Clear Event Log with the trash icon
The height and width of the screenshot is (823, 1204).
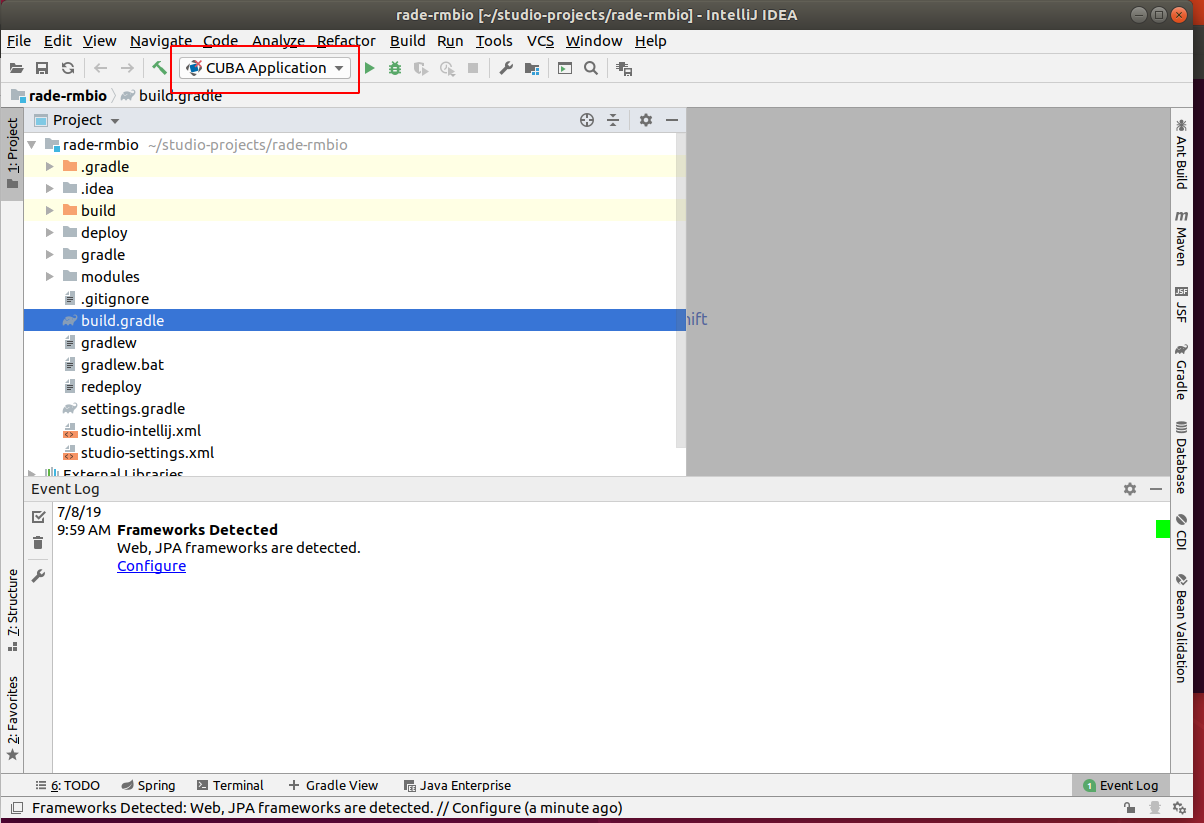pyautogui.click(x=38, y=543)
